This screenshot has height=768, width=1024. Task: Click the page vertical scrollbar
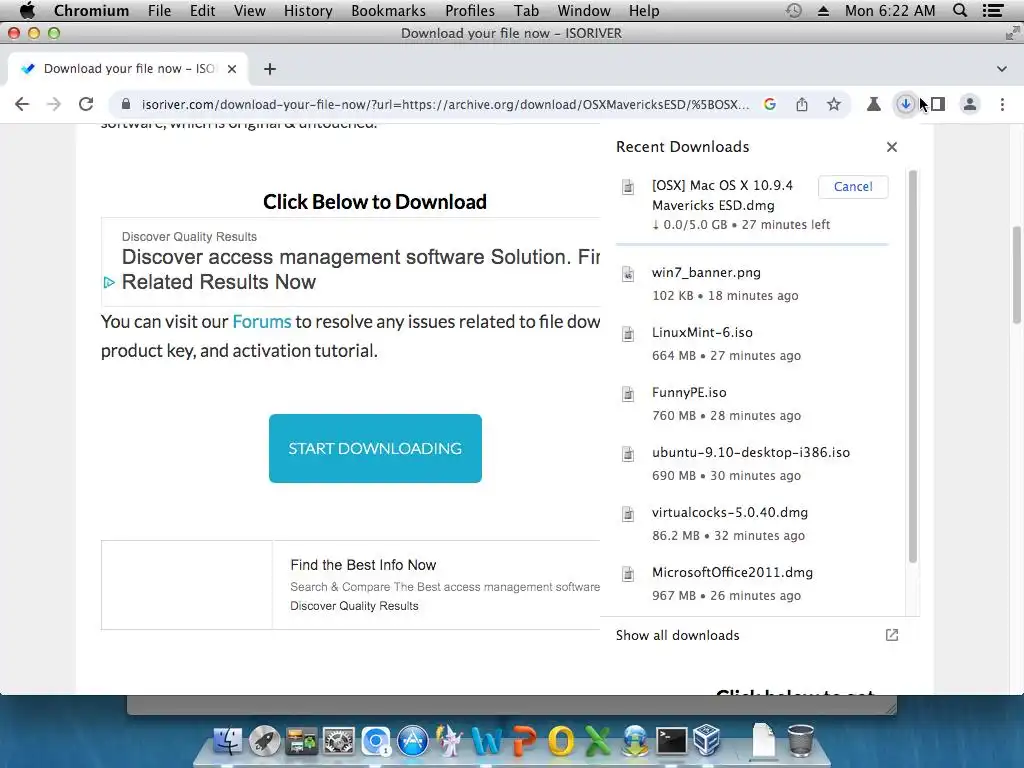pyautogui.click(x=1017, y=274)
